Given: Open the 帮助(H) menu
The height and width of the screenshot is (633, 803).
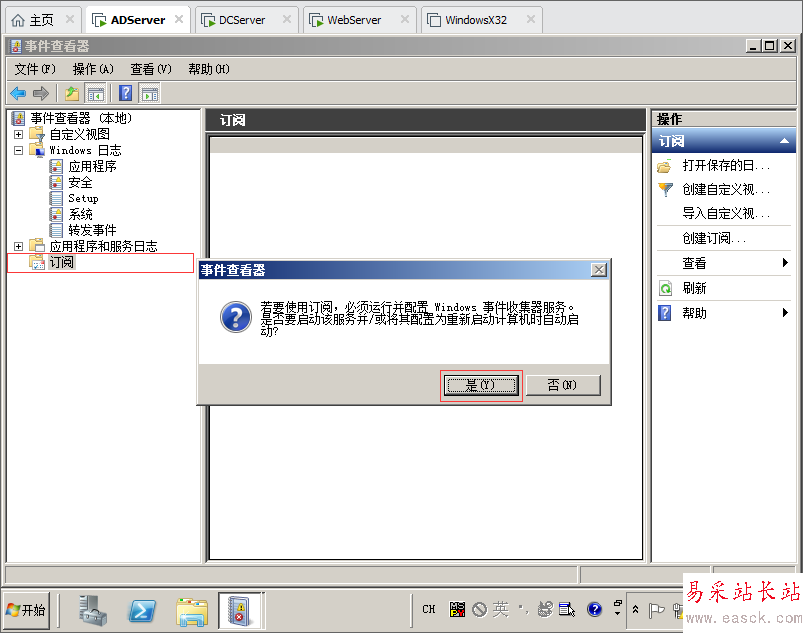Looking at the screenshot, I should click(x=208, y=69).
